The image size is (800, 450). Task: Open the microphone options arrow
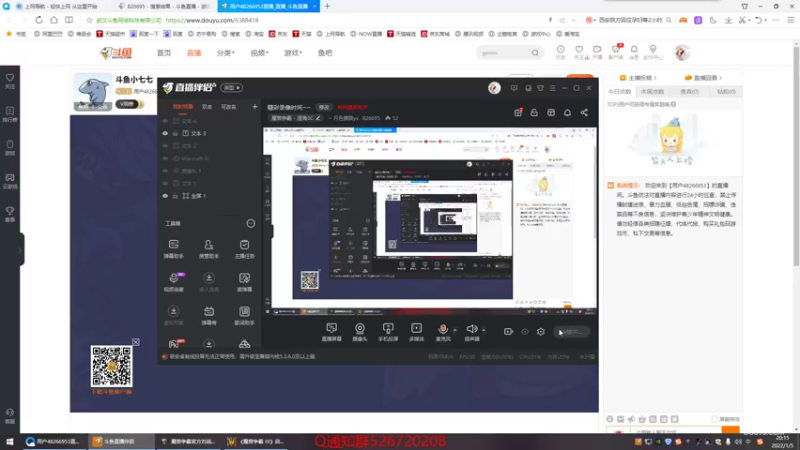[x=455, y=330]
